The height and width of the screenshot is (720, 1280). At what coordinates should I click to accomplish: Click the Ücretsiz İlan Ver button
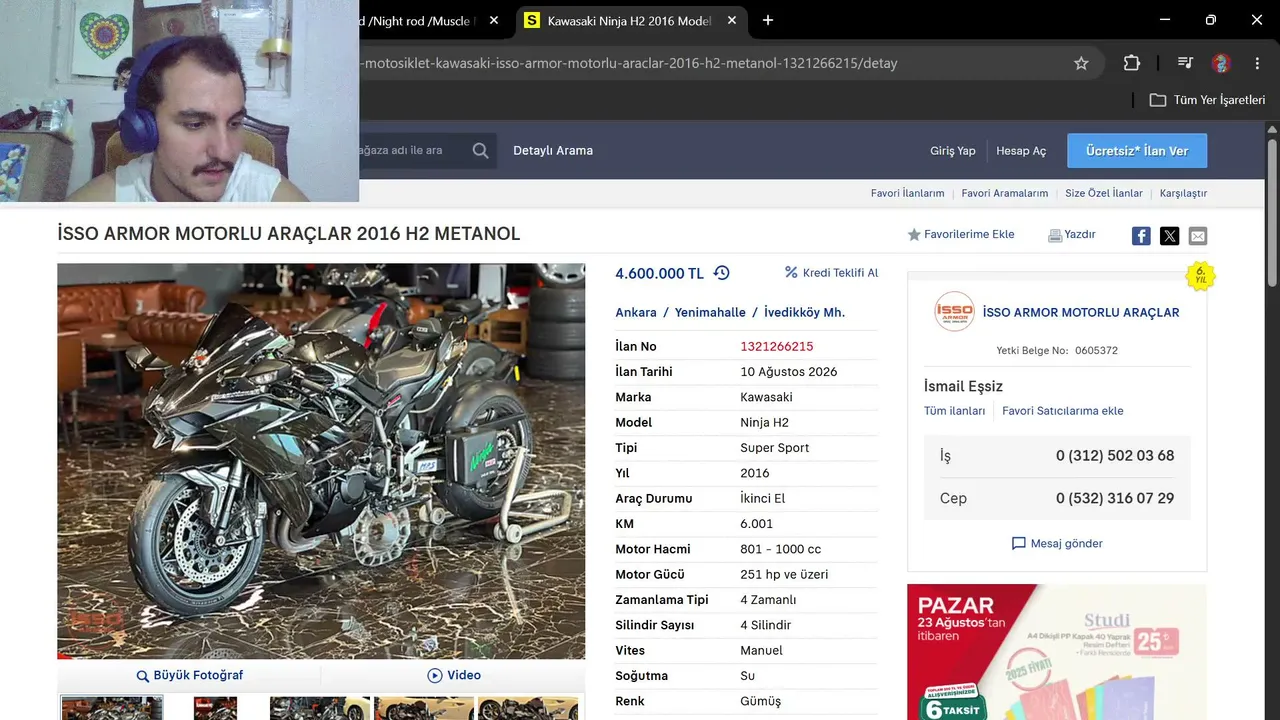1137,151
